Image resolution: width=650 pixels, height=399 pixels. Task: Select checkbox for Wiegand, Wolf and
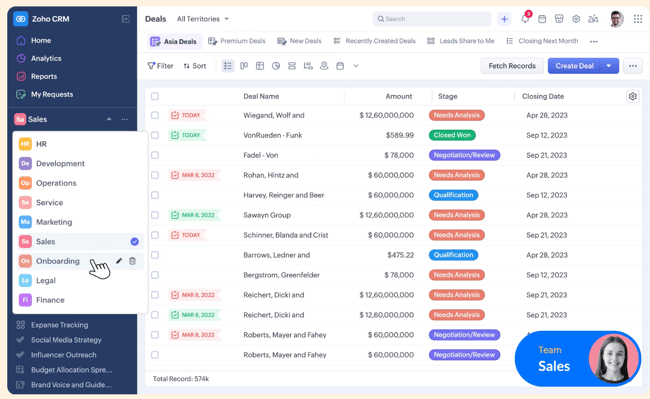pos(155,115)
